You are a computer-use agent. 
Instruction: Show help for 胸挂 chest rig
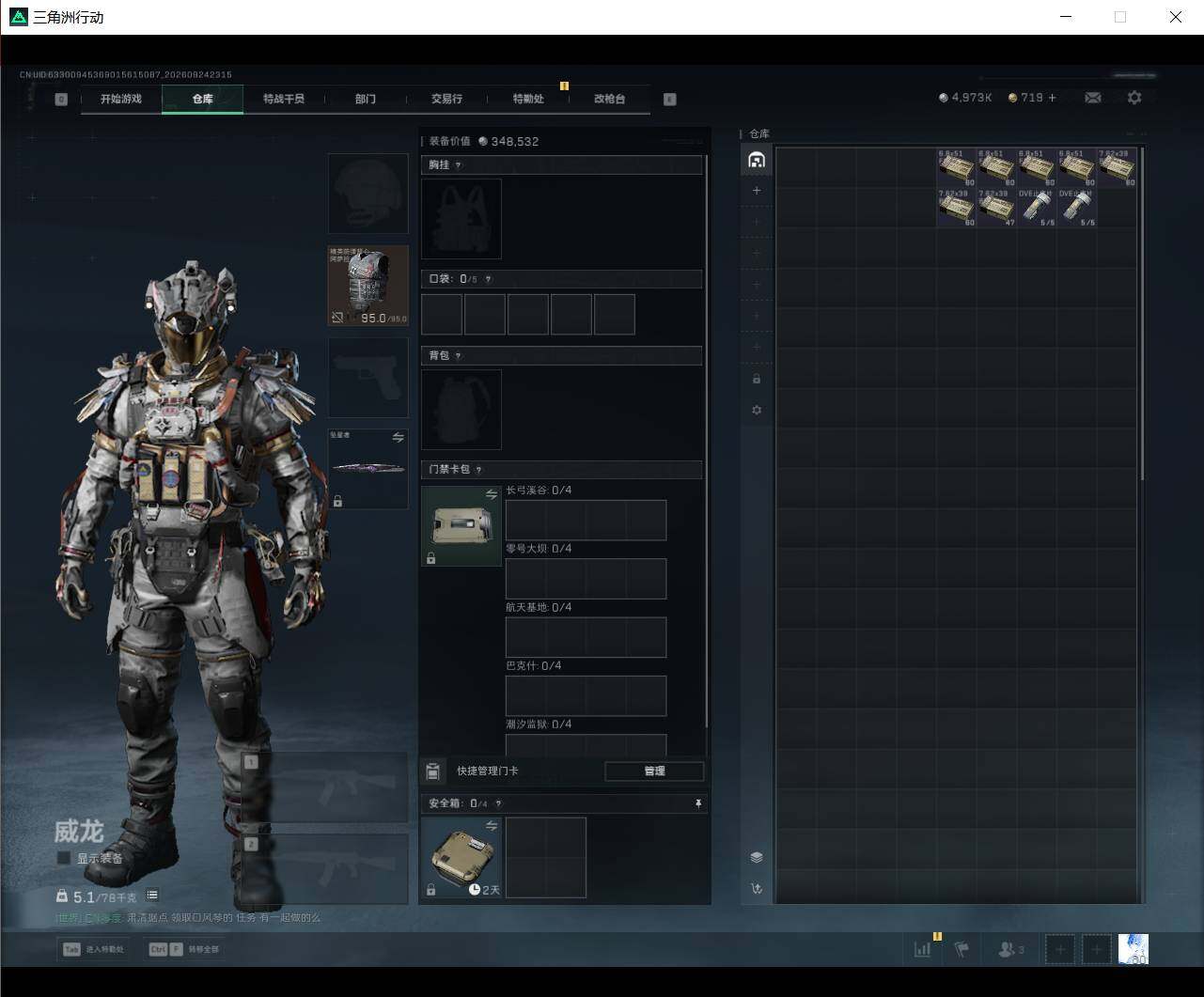click(x=458, y=165)
